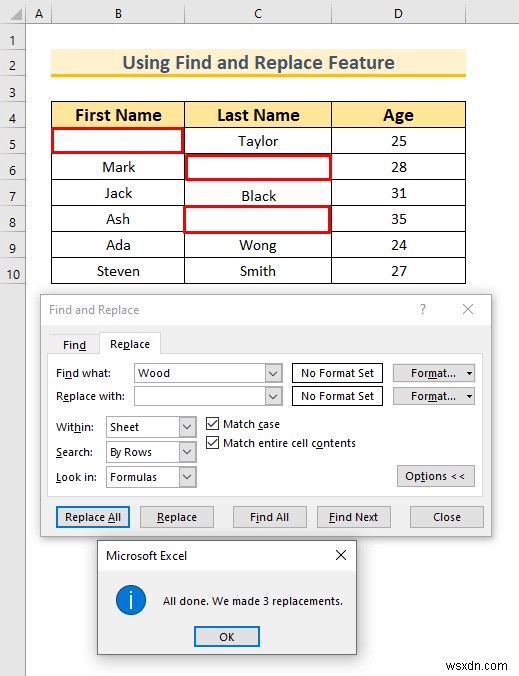Select the Age cell with 25
The height and width of the screenshot is (676, 519).
tap(398, 141)
